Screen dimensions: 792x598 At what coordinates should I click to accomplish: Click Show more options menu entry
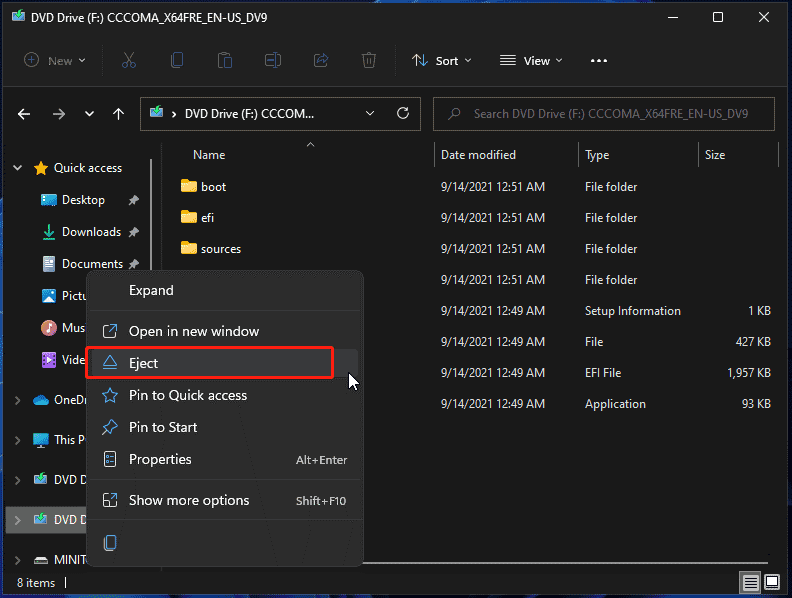[189, 500]
